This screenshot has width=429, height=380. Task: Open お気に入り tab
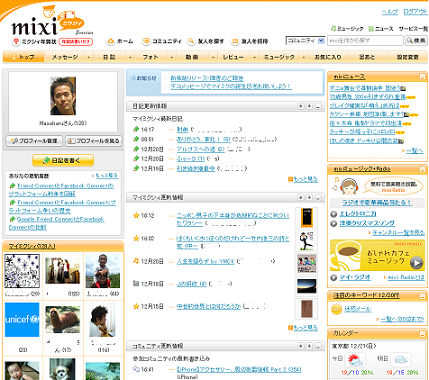(x=328, y=57)
